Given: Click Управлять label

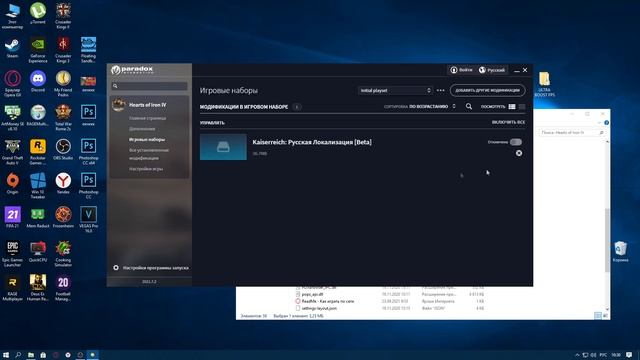Looking at the screenshot, I should click(212, 122).
